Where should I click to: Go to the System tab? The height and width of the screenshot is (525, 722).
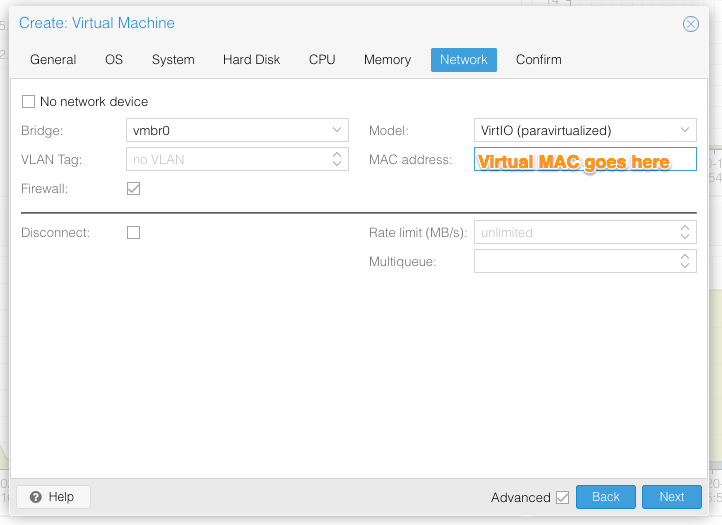click(173, 60)
